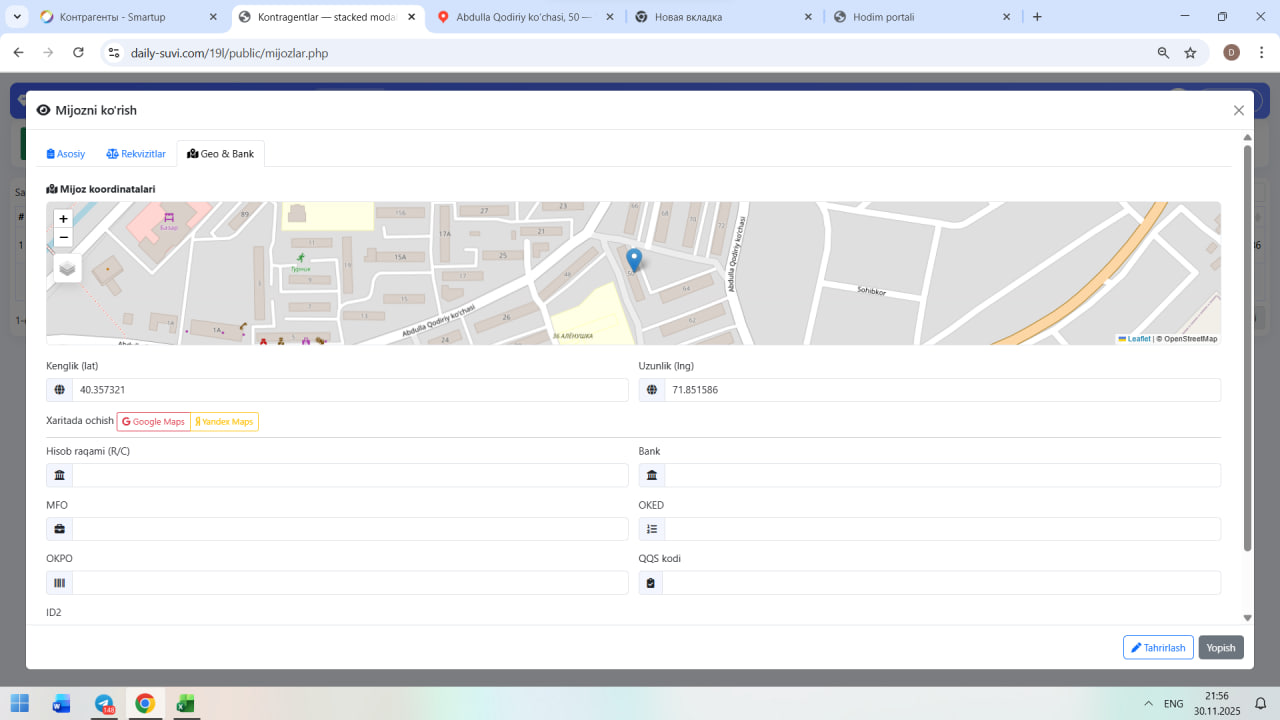Expand the browser tab search dropdown
Viewport: 1280px width, 720px height.
[x=17, y=17]
